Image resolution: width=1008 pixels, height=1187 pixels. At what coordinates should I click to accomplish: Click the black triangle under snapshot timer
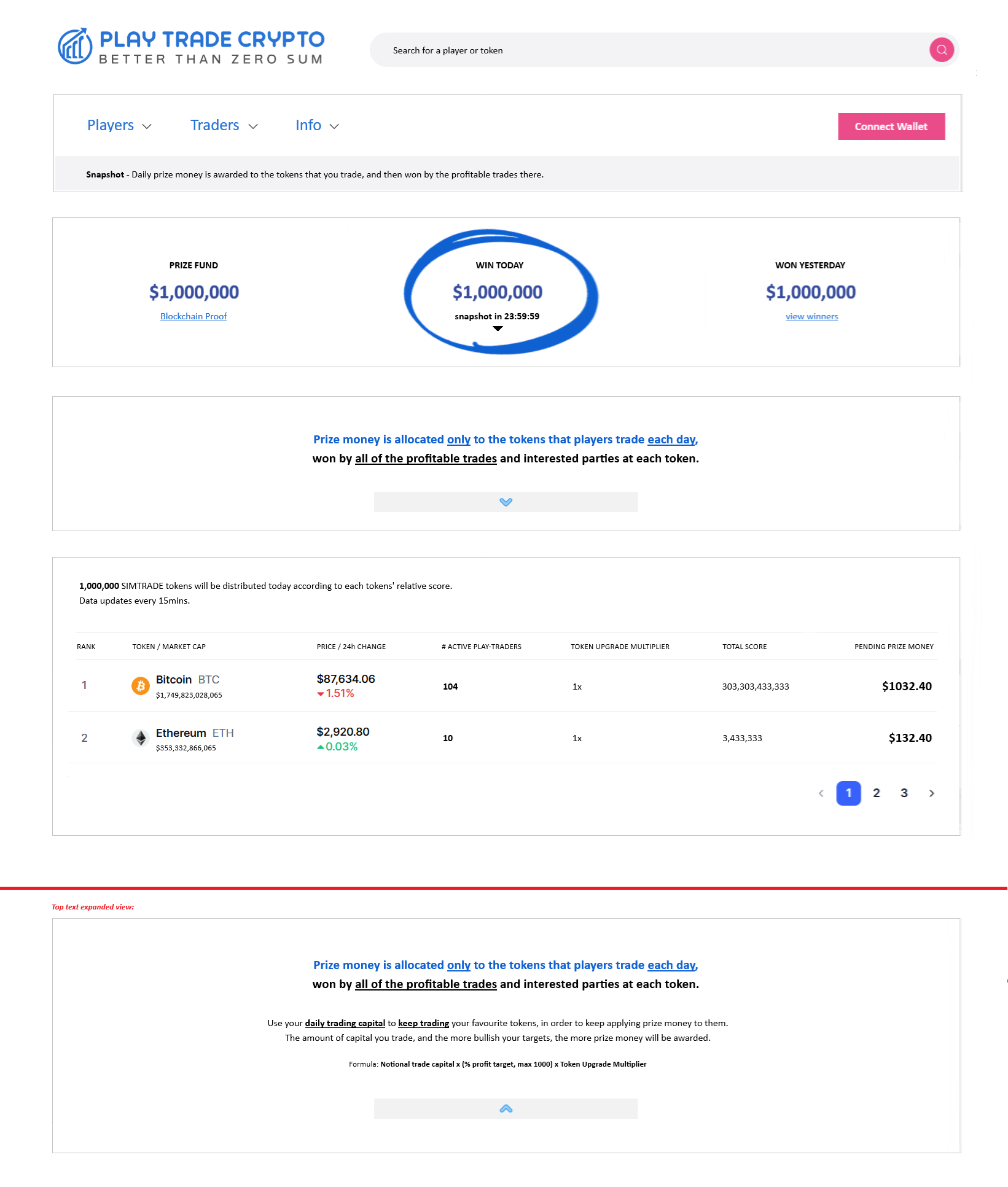(498, 329)
